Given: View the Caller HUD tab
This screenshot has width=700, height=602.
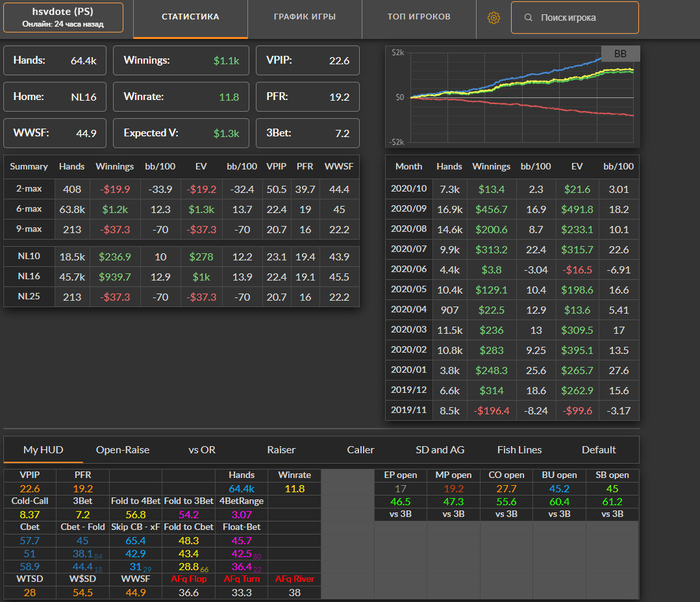Looking at the screenshot, I should (360, 450).
